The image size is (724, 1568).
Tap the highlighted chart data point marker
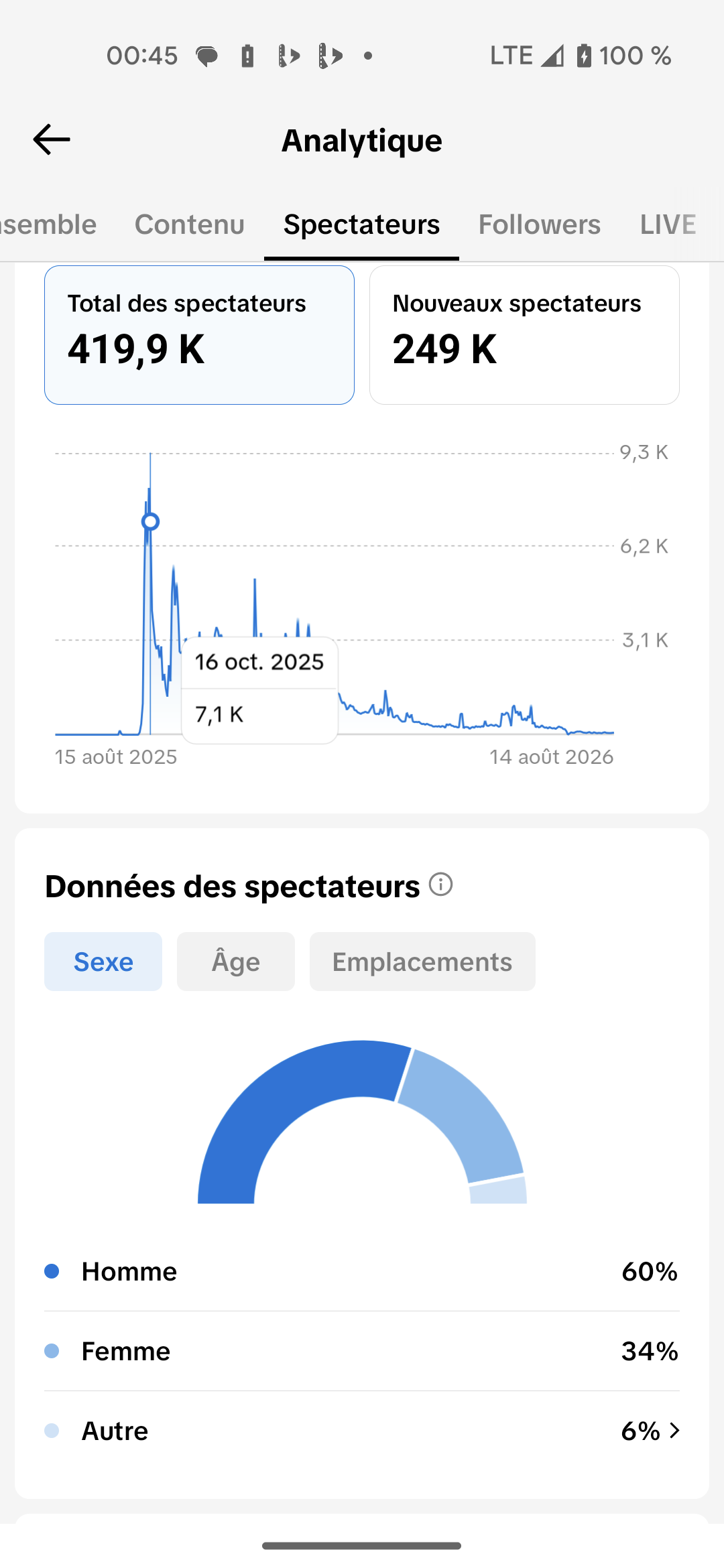click(x=151, y=521)
